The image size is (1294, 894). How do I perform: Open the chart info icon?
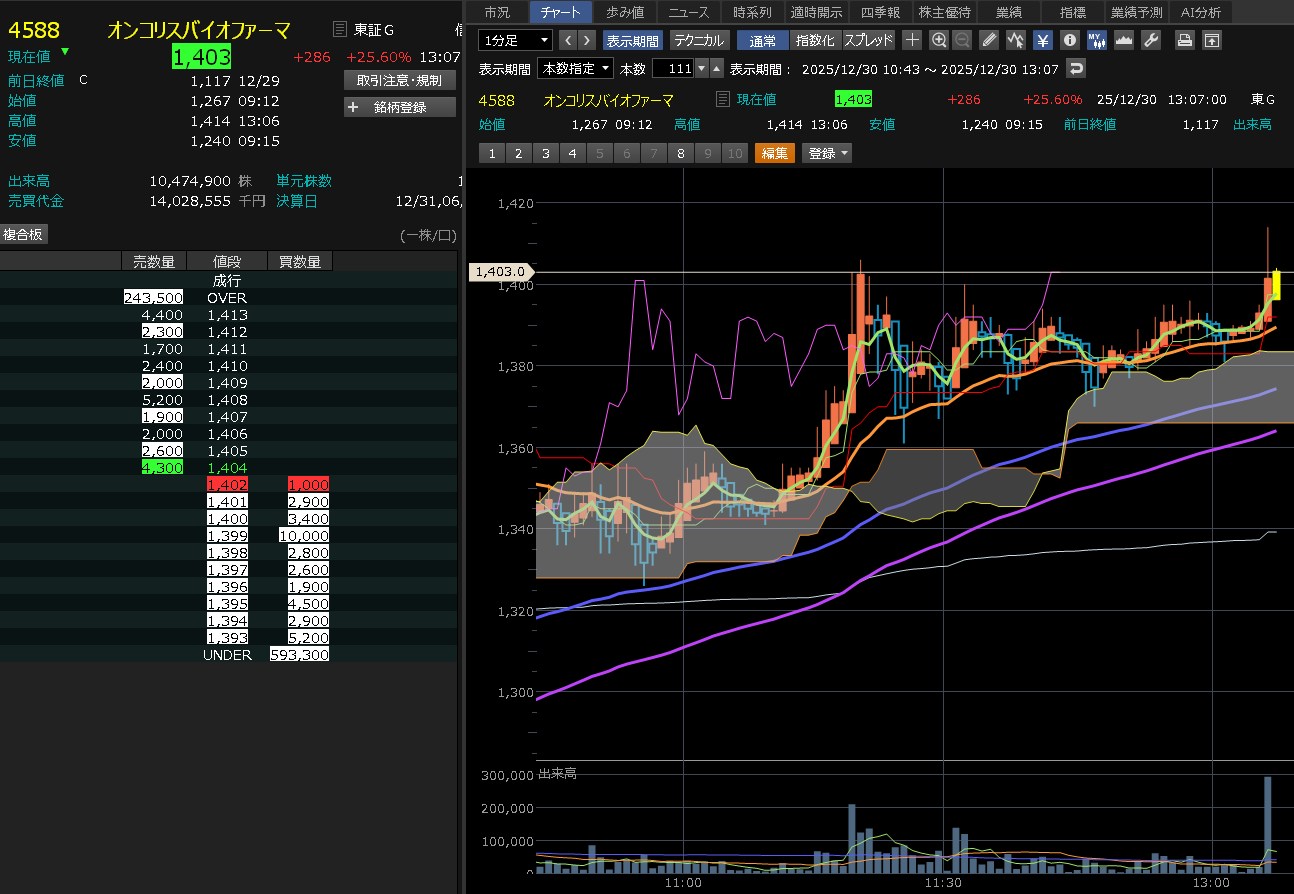[1069, 40]
